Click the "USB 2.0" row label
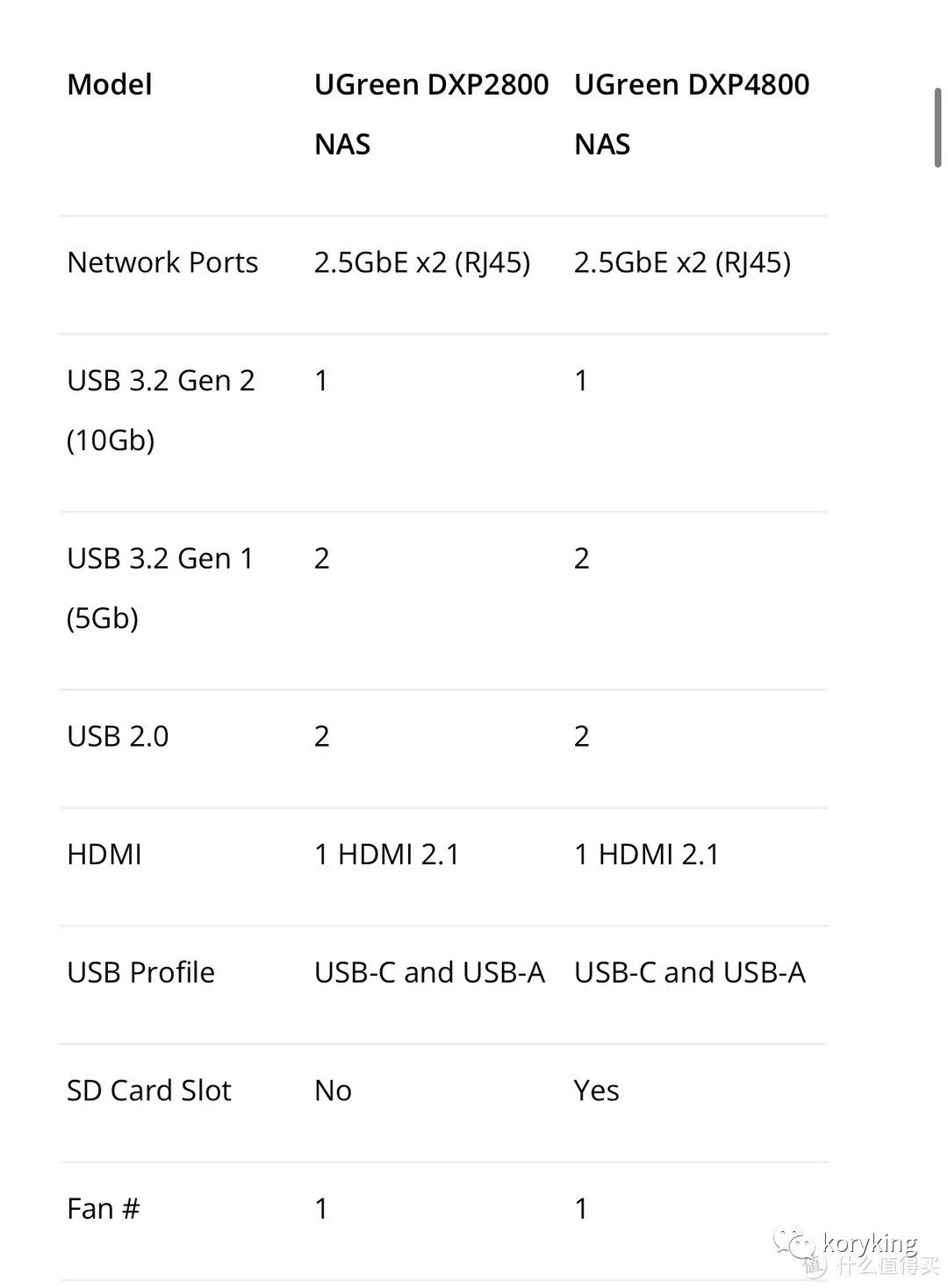The height and width of the screenshot is (1288, 948). [x=118, y=736]
